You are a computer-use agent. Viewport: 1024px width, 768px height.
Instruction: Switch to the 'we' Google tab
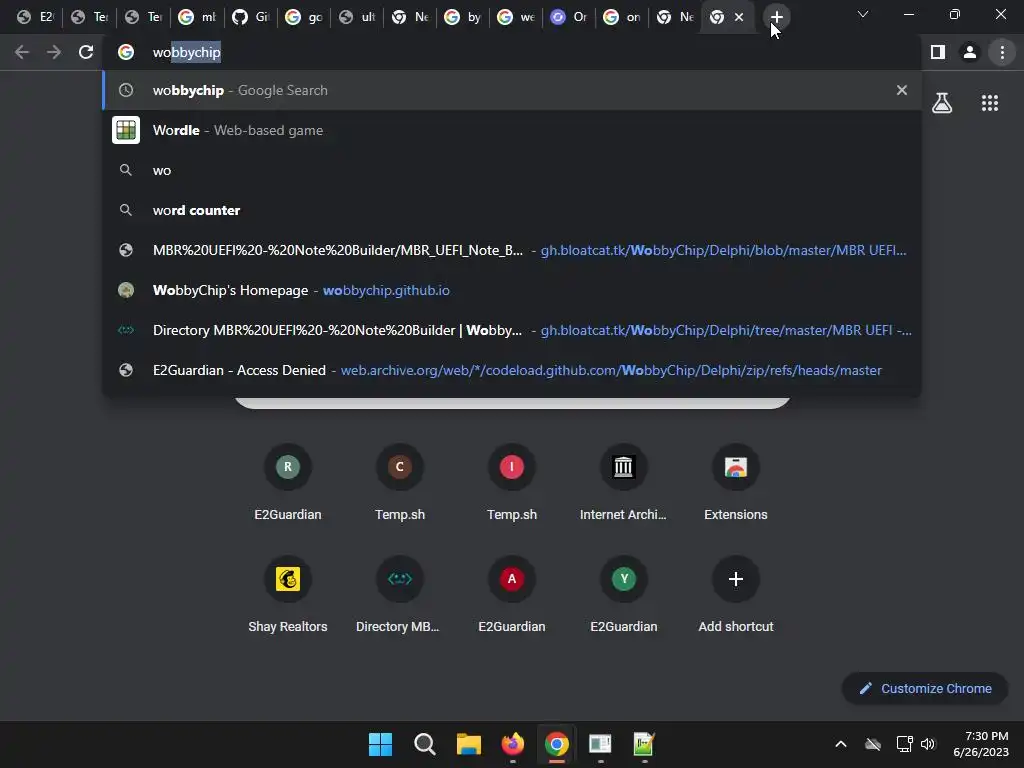pos(516,17)
